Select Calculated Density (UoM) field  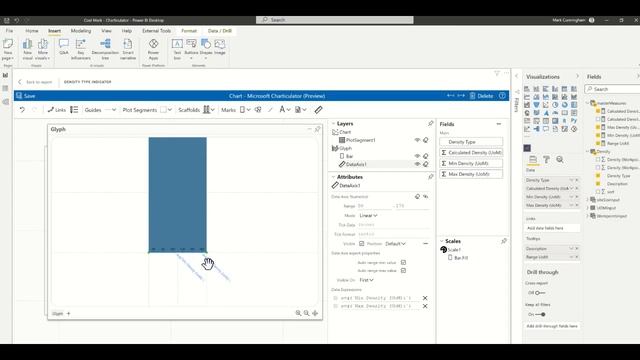[471, 152]
